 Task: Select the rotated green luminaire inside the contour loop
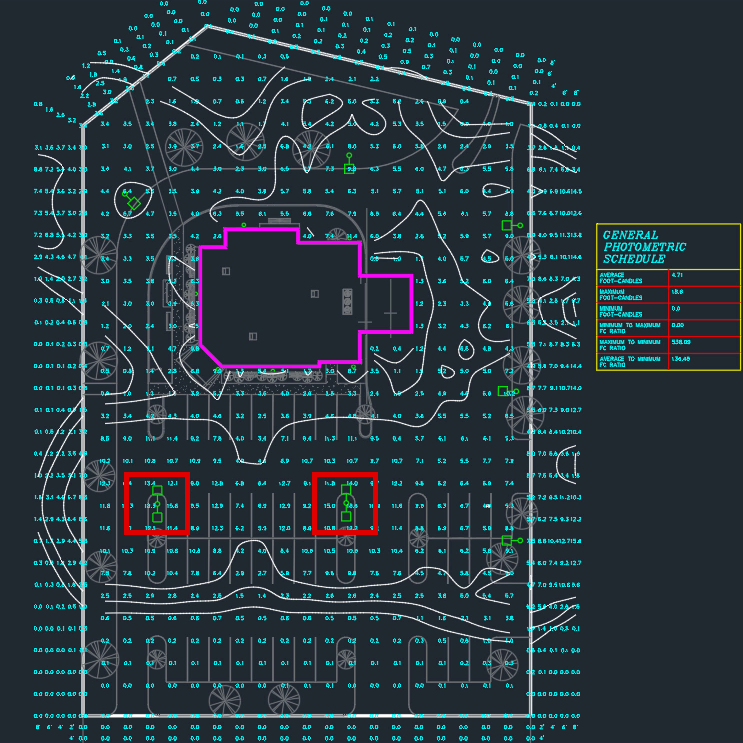[132, 201]
